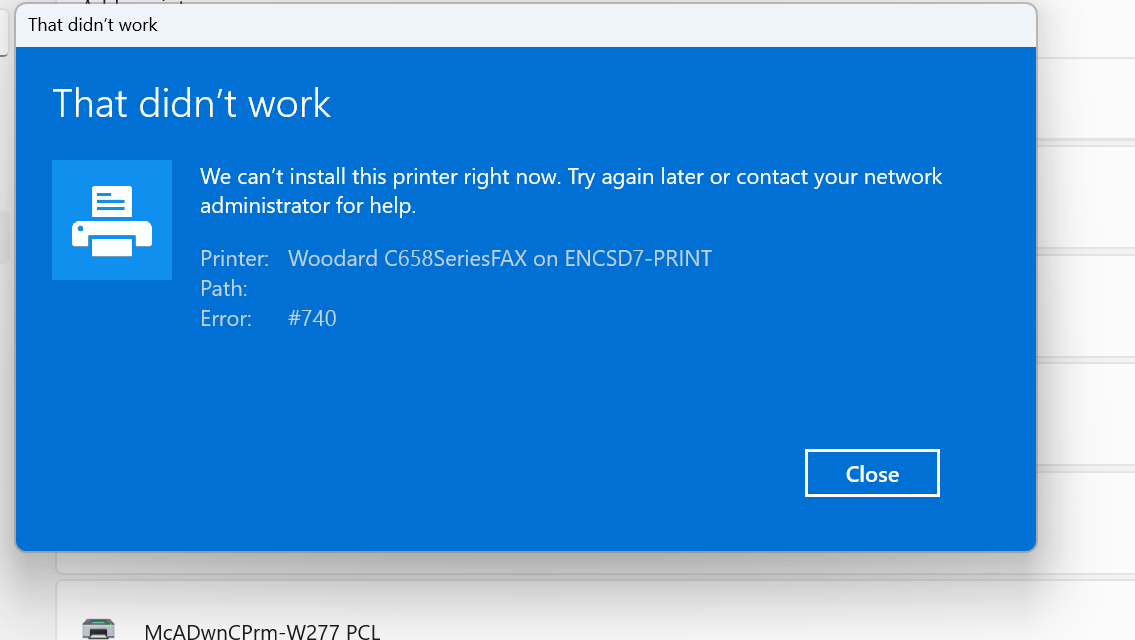The image size is (1135, 640).
Task: Click empty title bar area of dialog
Action: point(600,24)
